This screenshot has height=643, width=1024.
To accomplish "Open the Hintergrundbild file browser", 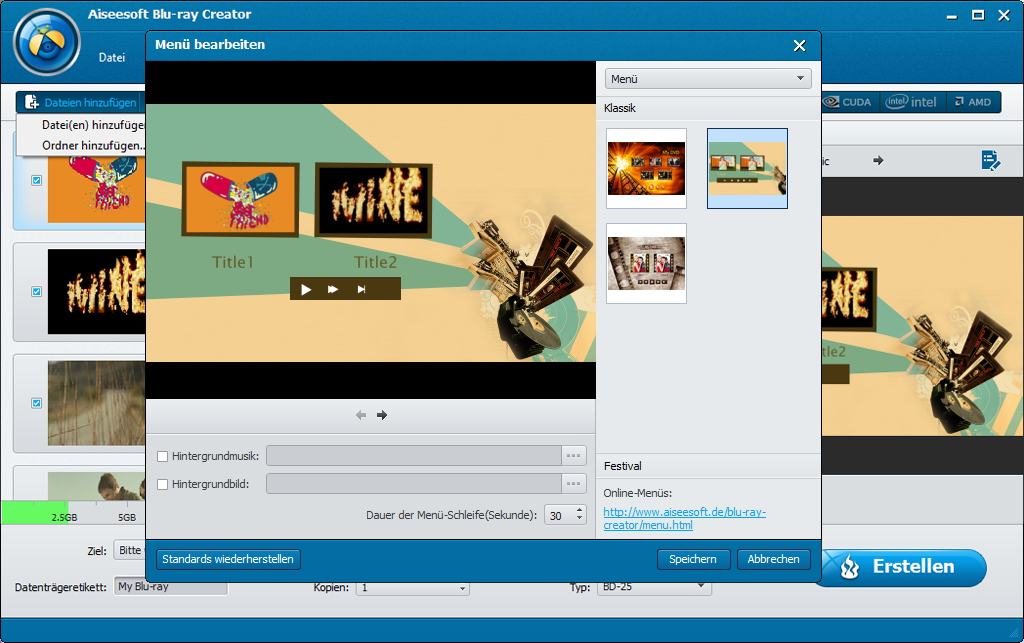I will (x=573, y=483).
